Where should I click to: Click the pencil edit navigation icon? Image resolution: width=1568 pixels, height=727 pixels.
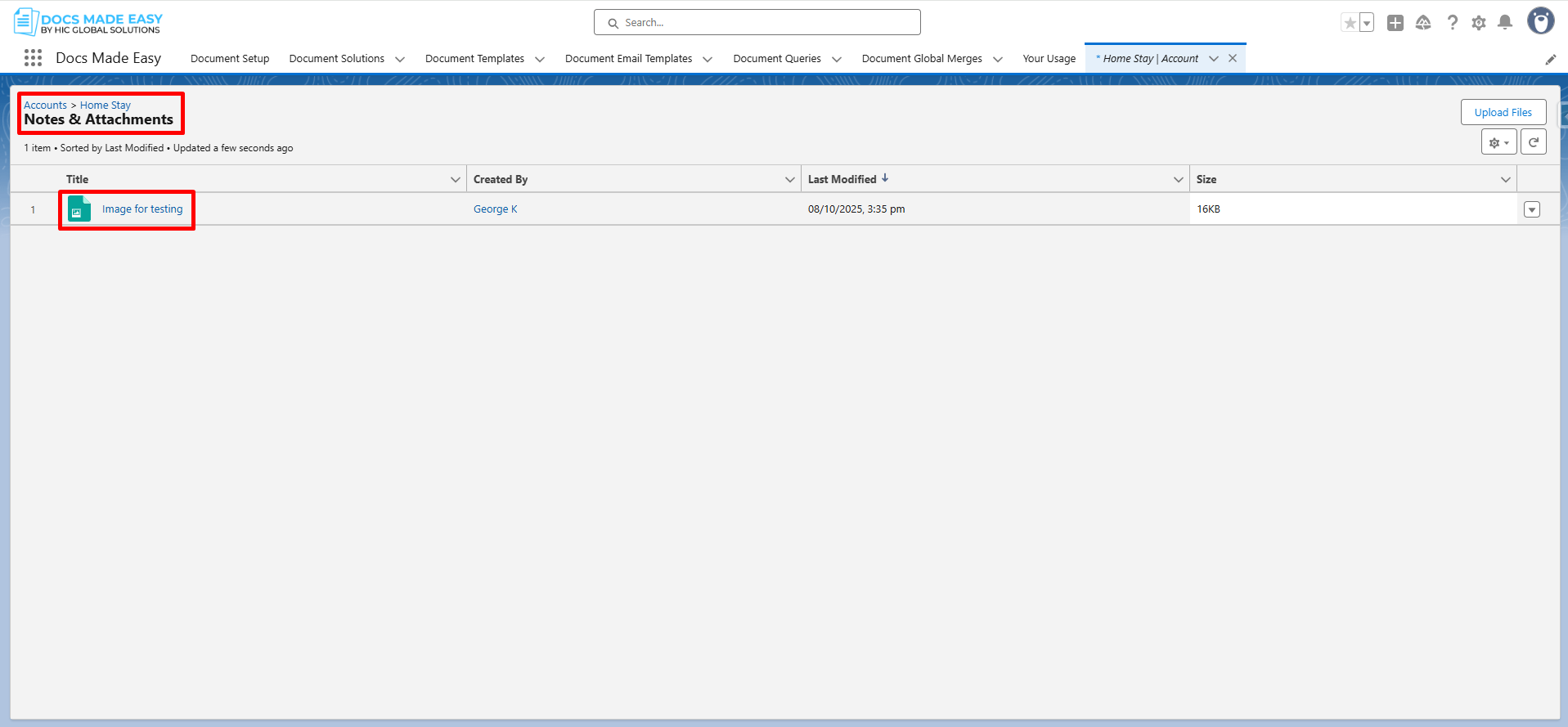[1550, 59]
